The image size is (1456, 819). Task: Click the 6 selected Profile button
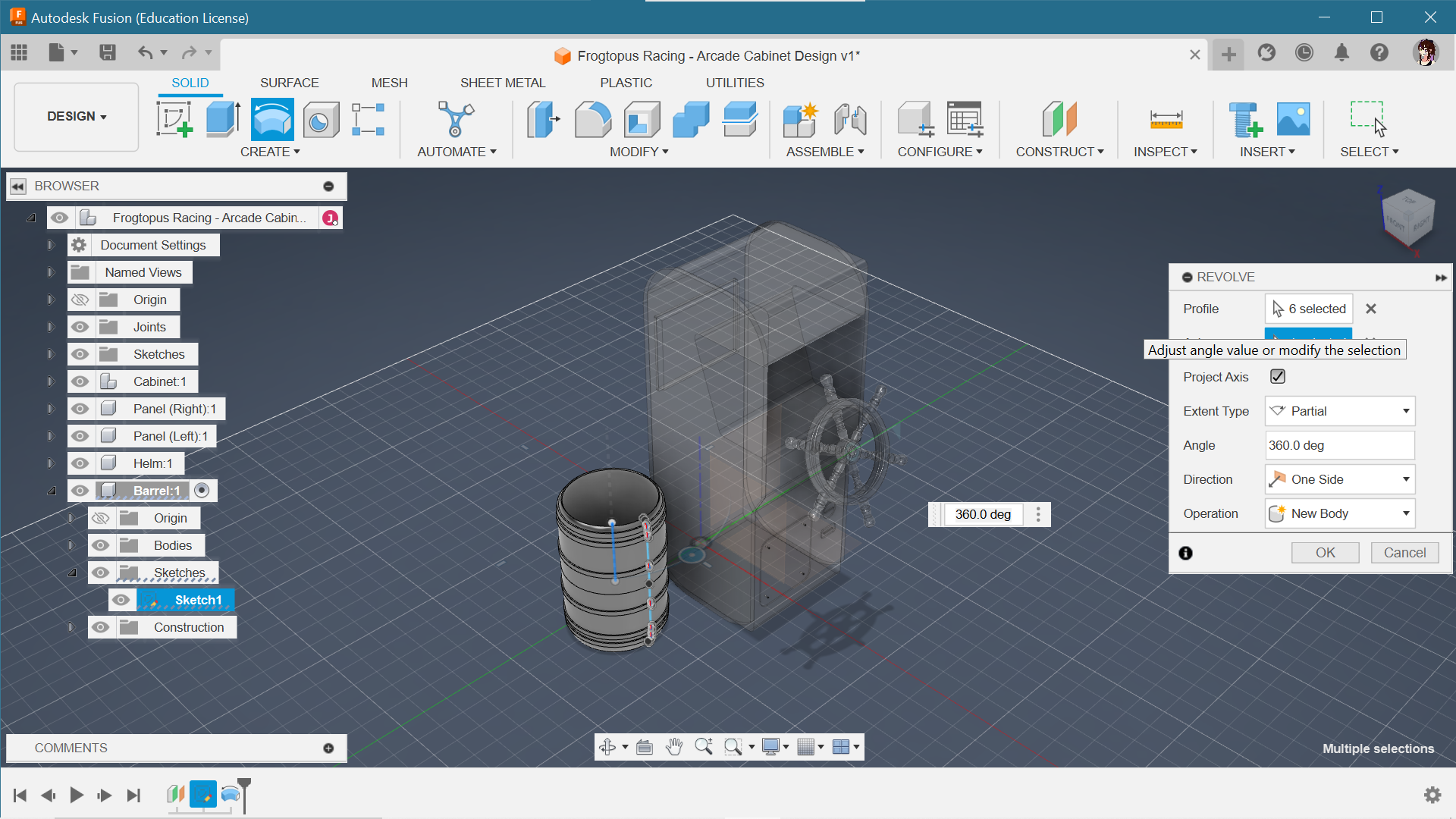pyautogui.click(x=1309, y=309)
